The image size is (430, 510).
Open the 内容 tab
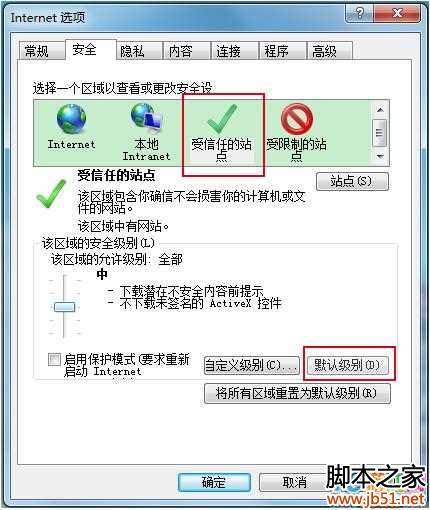(x=180, y=51)
